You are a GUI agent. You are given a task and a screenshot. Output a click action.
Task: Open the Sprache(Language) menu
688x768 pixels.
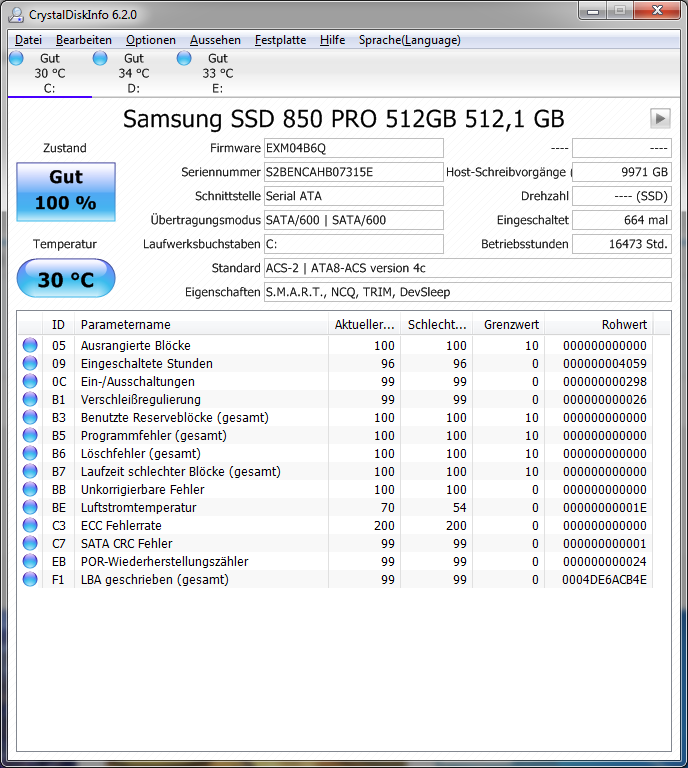(410, 40)
